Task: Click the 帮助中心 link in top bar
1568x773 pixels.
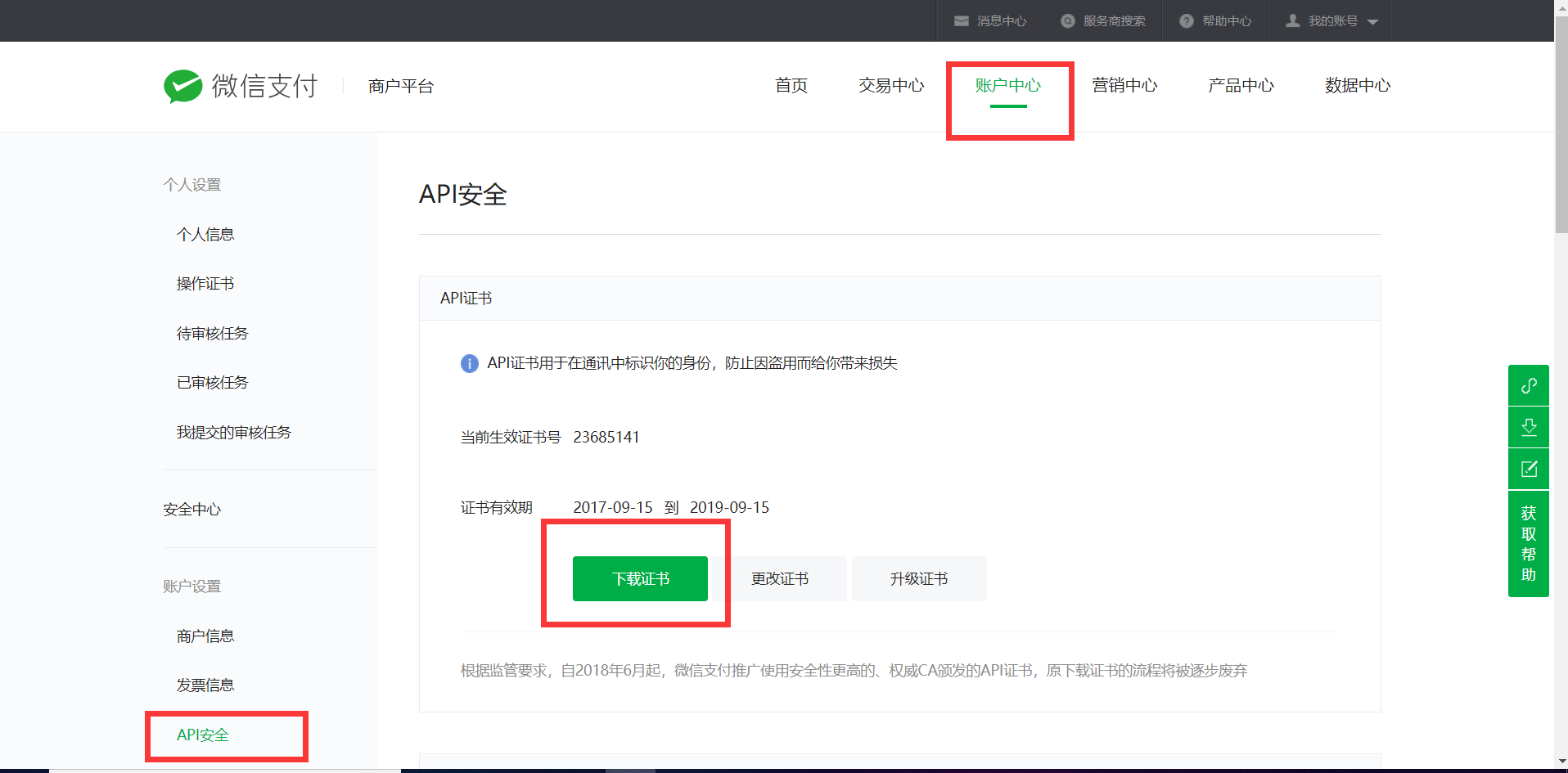Action: point(1227,20)
